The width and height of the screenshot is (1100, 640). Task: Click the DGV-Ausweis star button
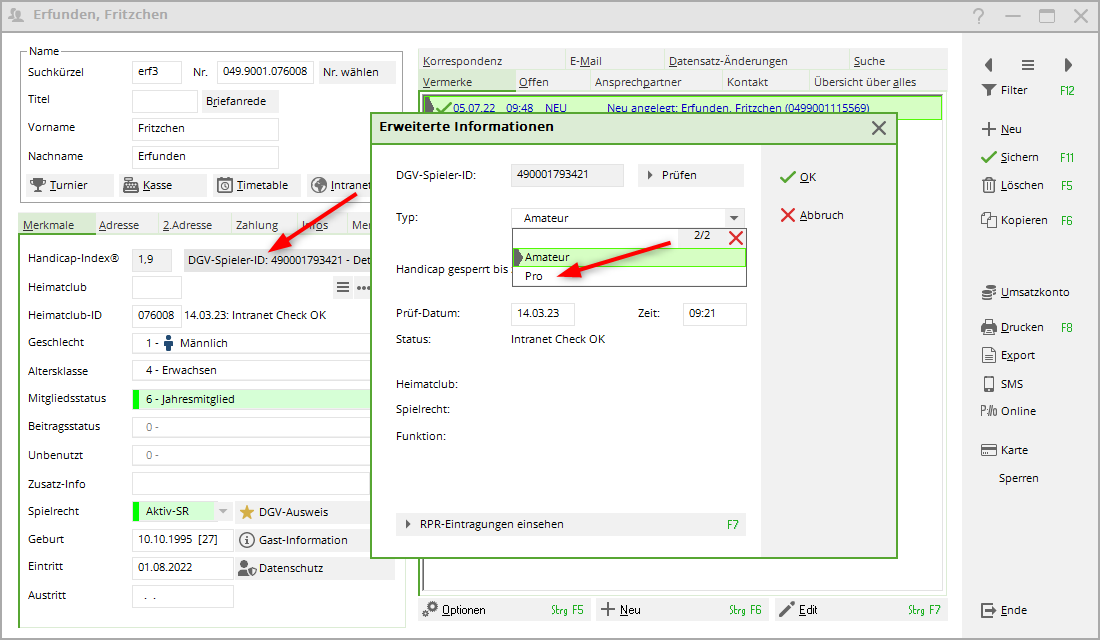(x=247, y=512)
